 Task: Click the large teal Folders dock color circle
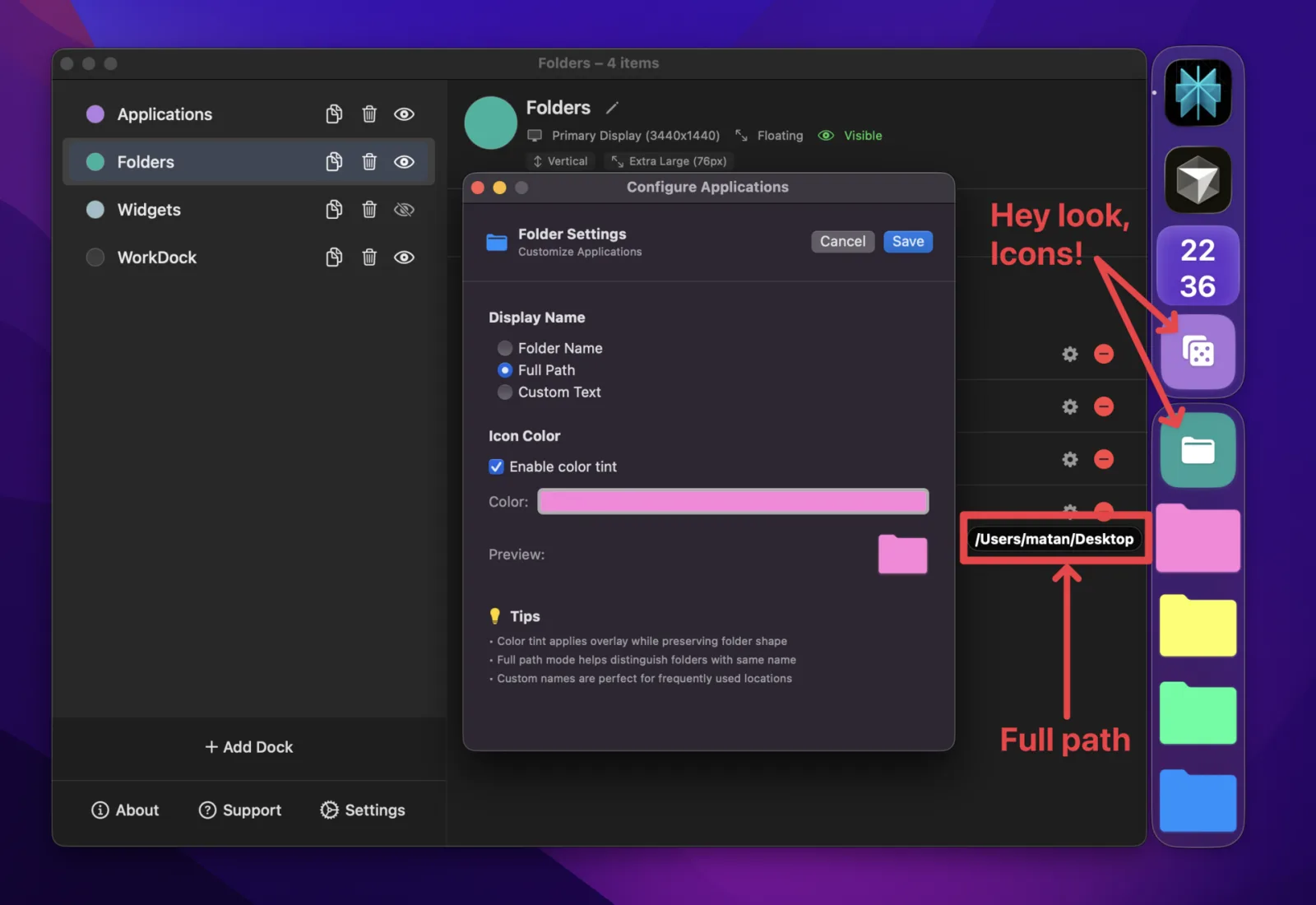click(x=491, y=123)
